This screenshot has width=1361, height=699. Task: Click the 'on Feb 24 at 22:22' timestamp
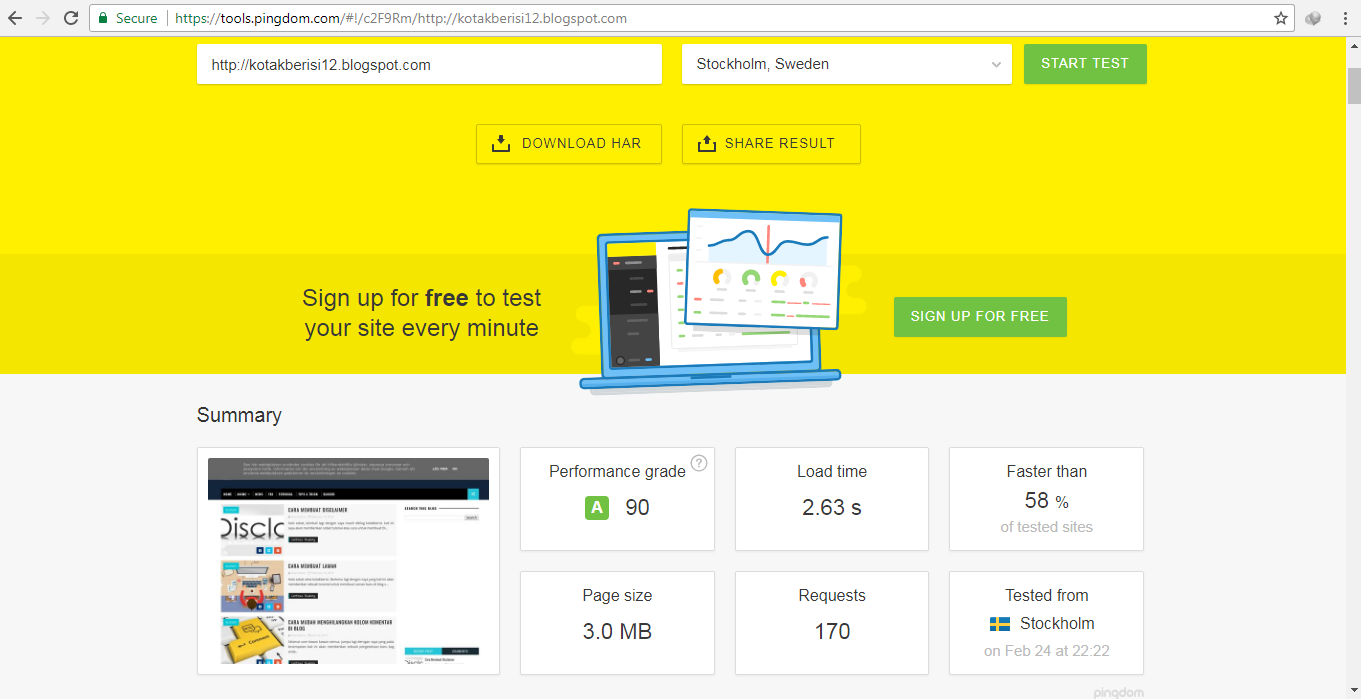click(x=1047, y=651)
